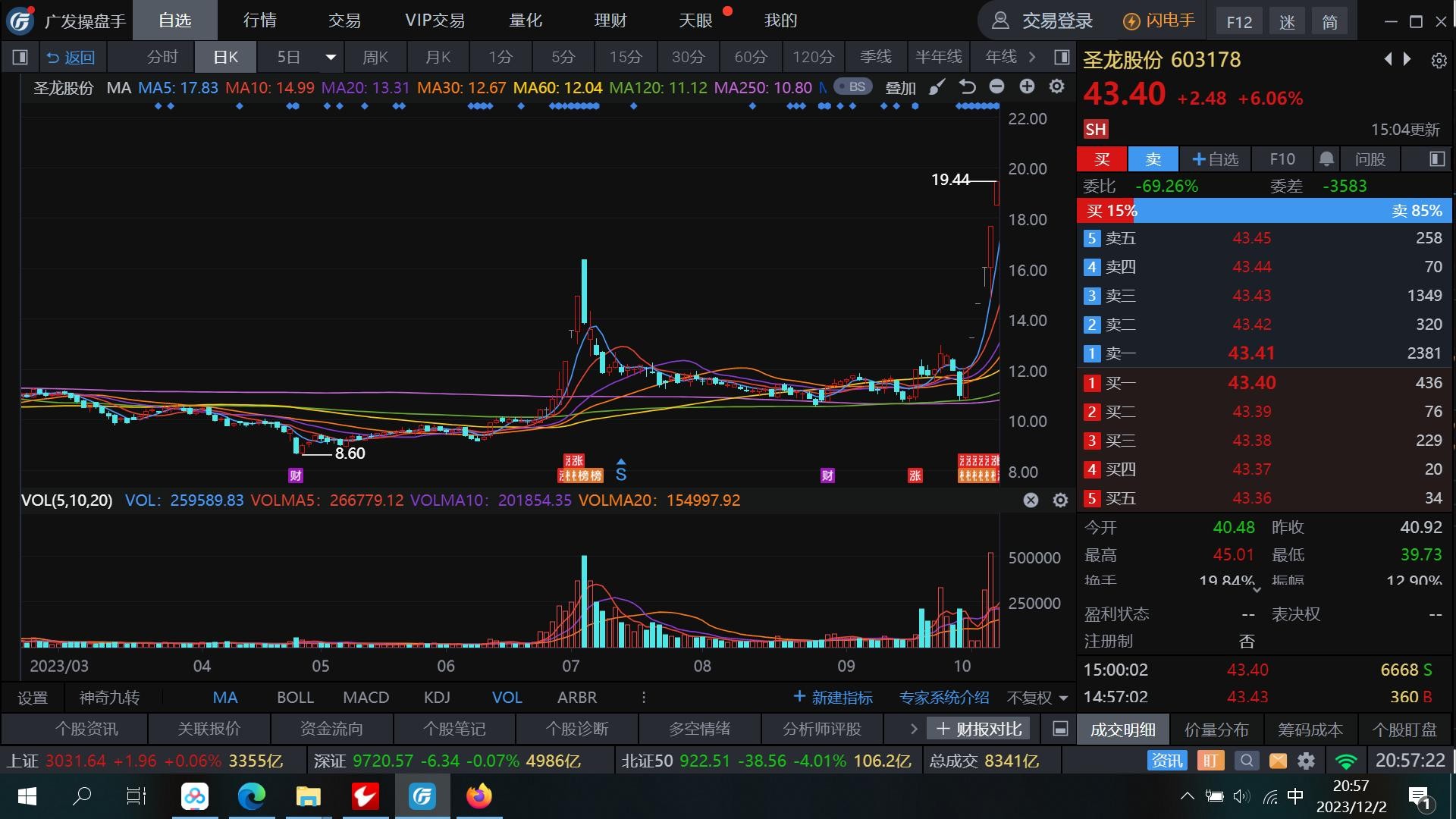Open the 闪电手 quick trade tool
1456x819 pixels.
click(1159, 21)
